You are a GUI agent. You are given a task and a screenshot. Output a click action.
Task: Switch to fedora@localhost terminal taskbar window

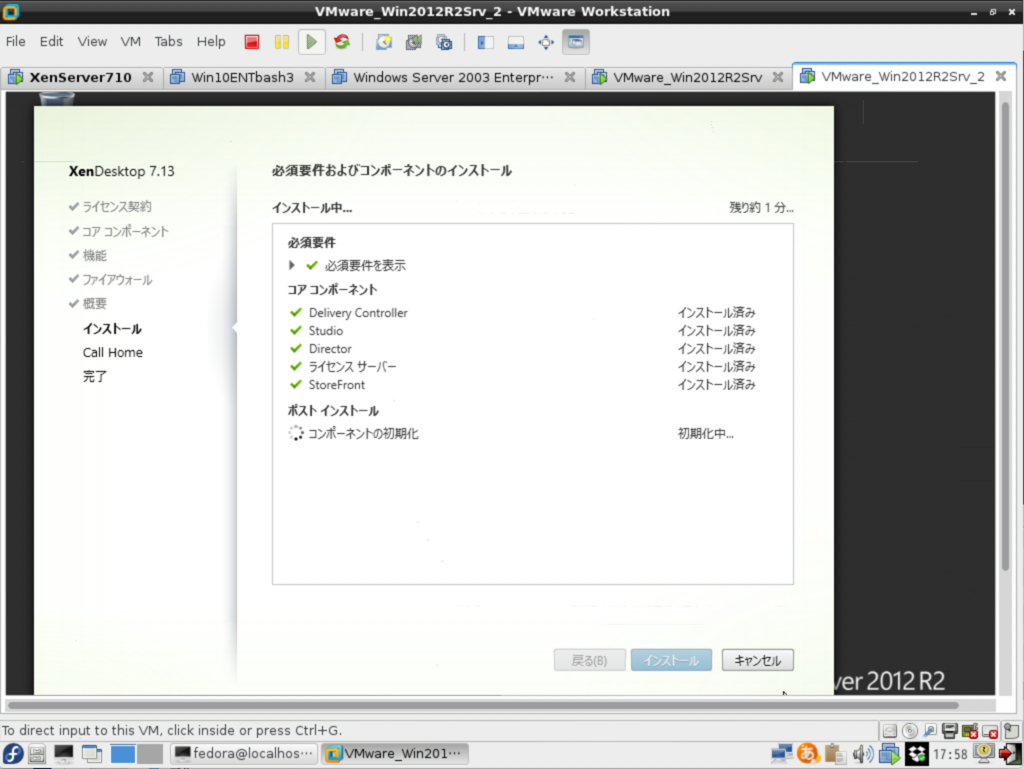(244, 753)
